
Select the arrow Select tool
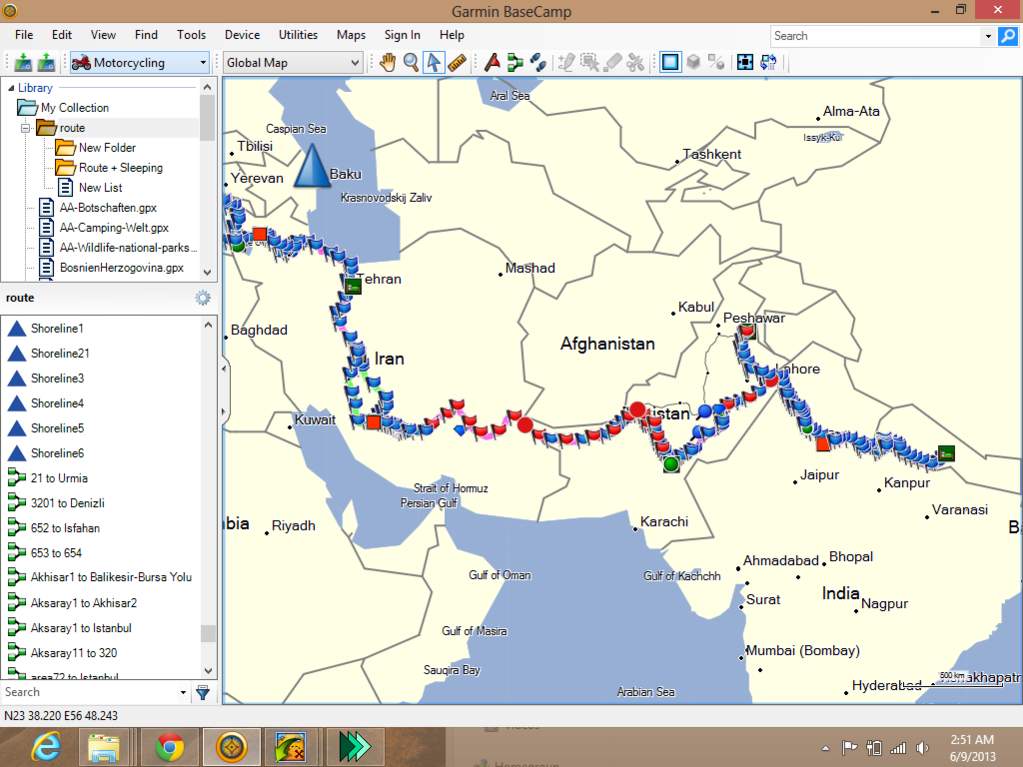(x=433, y=63)
